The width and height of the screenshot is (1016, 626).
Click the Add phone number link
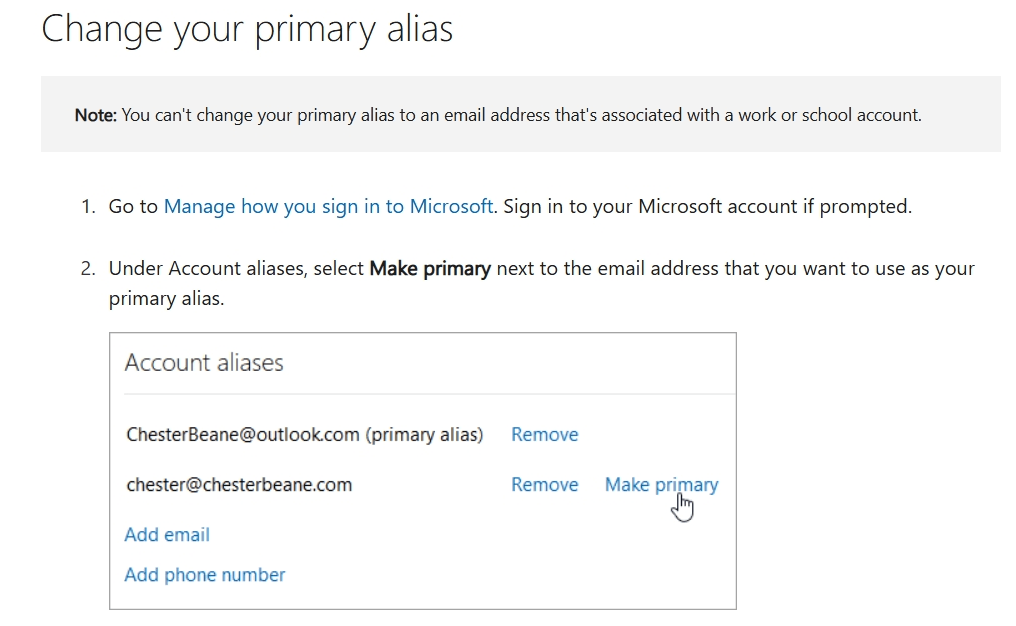(205, 575)
